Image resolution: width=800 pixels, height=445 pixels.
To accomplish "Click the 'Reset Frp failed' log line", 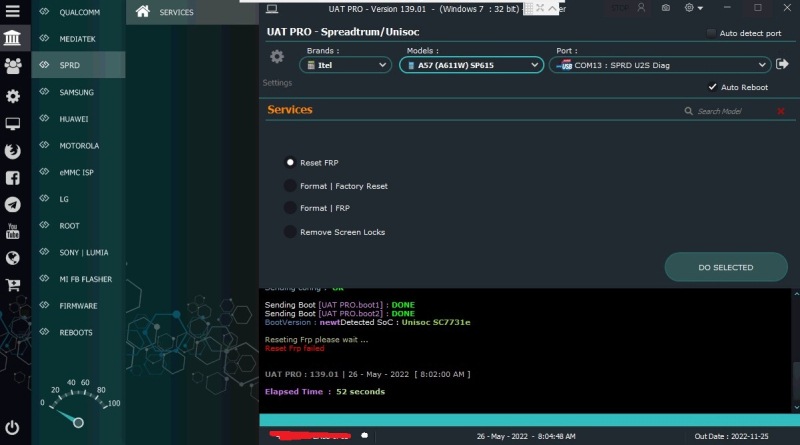I will point(294,348).
